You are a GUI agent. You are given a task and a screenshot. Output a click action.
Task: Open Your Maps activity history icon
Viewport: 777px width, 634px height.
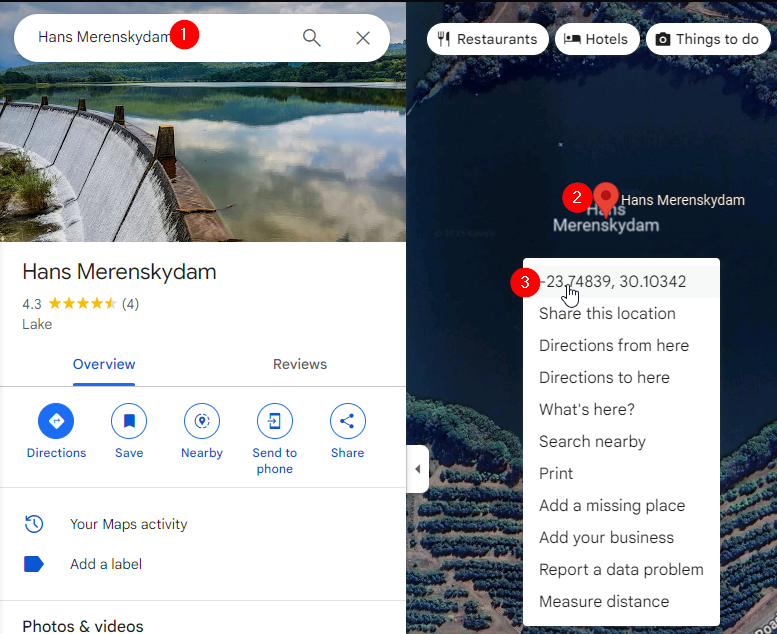(x=34, y=524)
